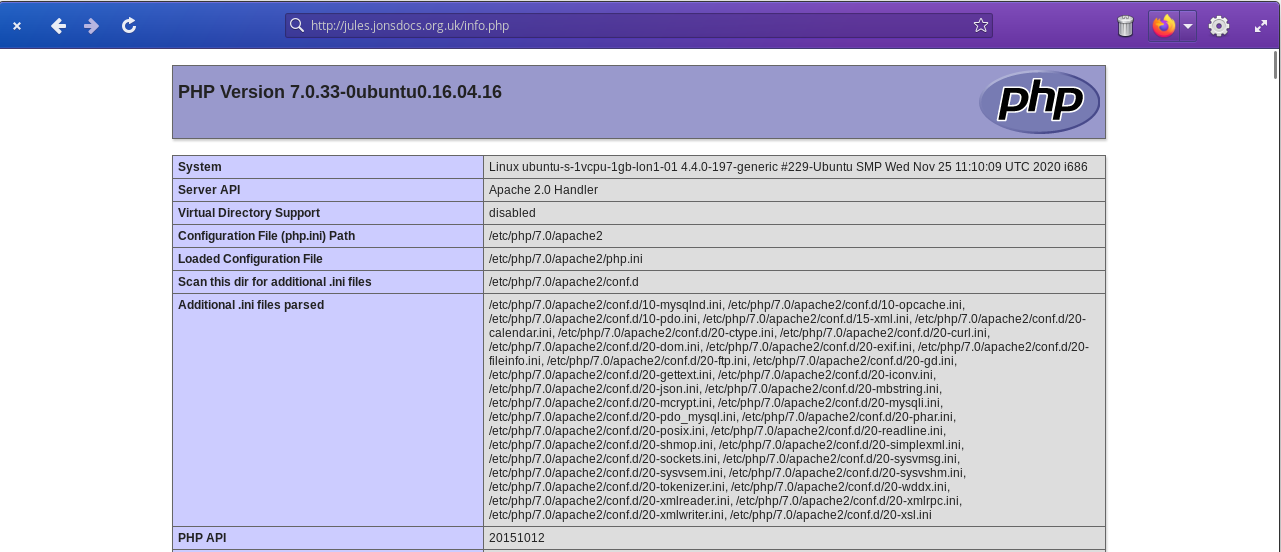The image size is (1281, 552).
Task: Click the trash bin icon
Action: pyautogui.click(x=1125, y=26)
